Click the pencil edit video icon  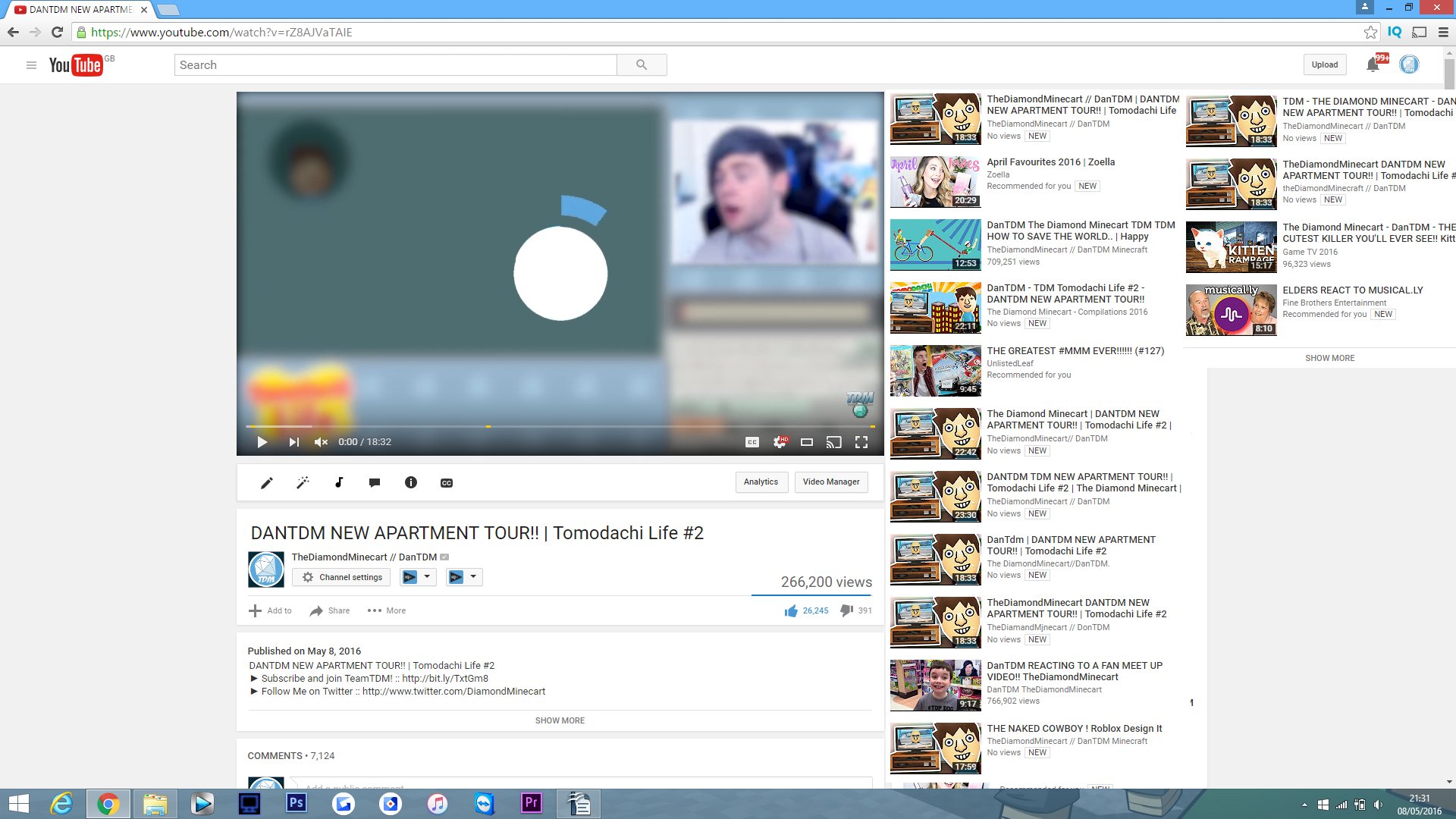[267, 483]
